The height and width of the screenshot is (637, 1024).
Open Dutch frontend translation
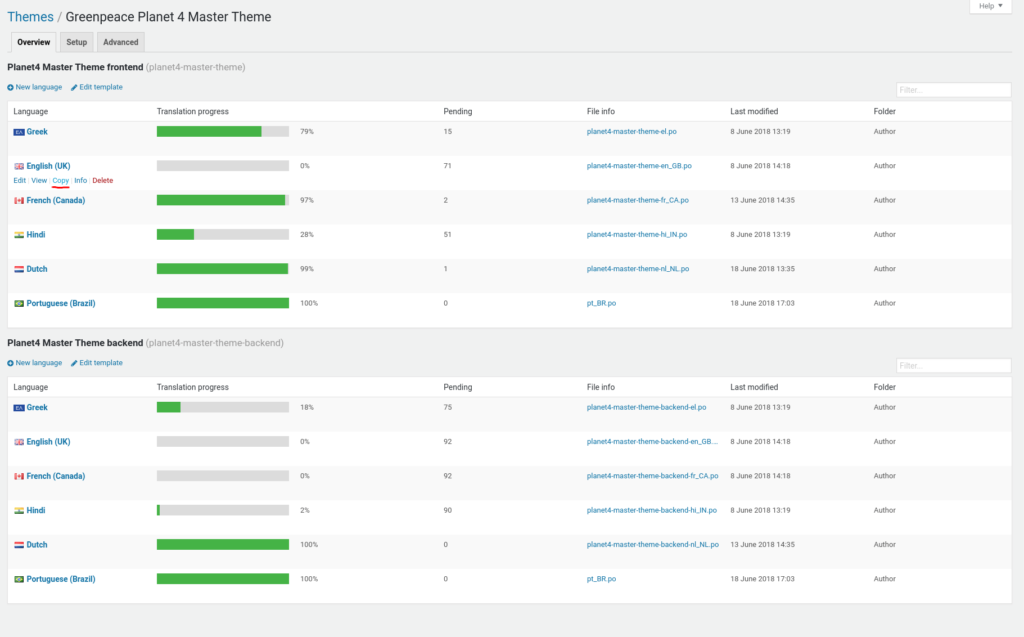pyautogui.click(x=37, y=269)
